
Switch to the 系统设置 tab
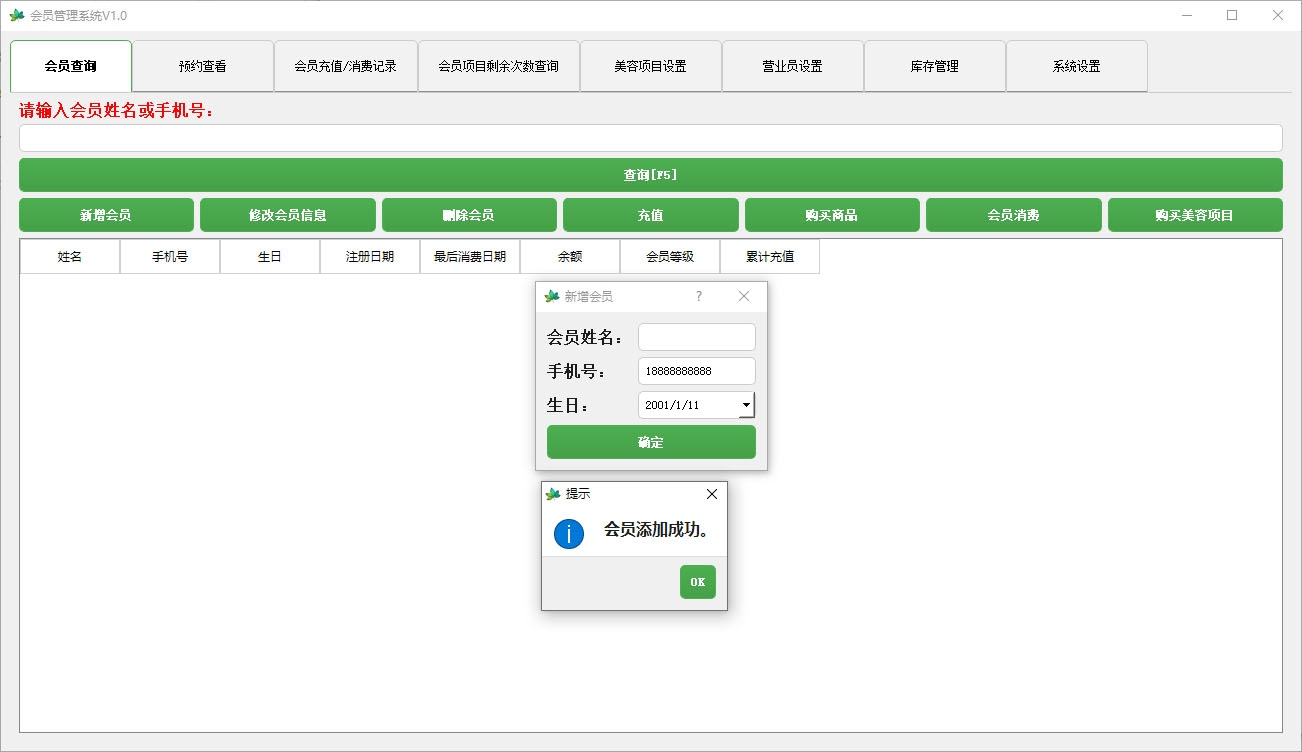coord(1076,65)
